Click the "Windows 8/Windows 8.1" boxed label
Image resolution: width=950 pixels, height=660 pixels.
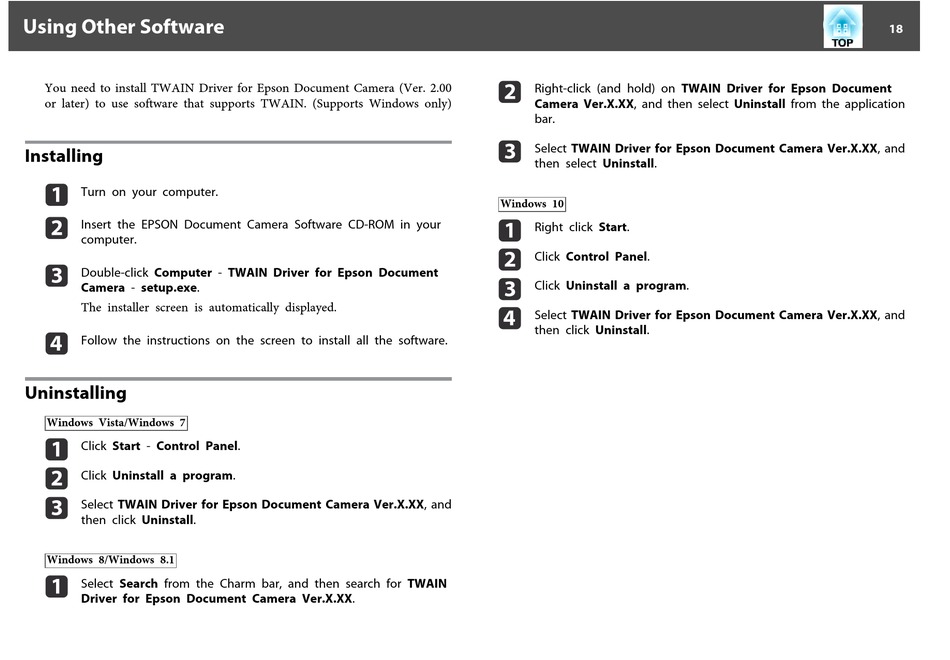pos(111,559)
